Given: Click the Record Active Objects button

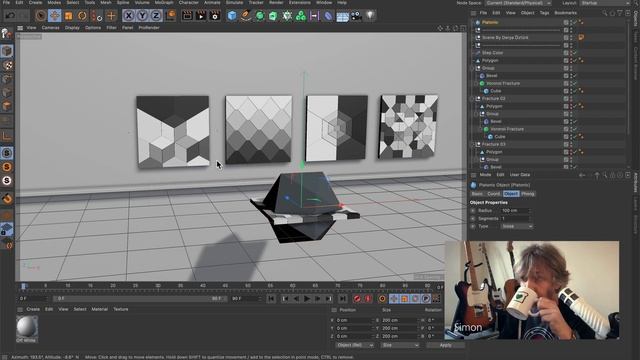Looking at the screenshot, I should point(357,299).
